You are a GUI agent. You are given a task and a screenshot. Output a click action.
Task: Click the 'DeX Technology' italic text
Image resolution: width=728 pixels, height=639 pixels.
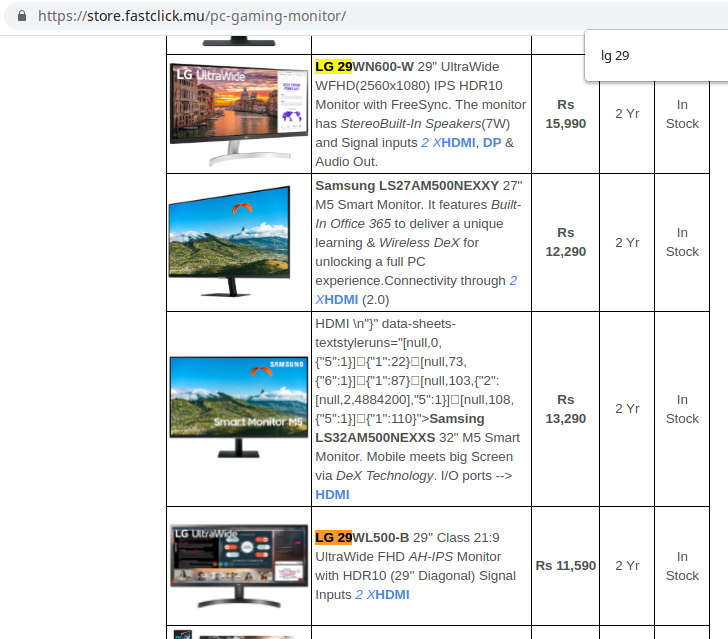385,476
